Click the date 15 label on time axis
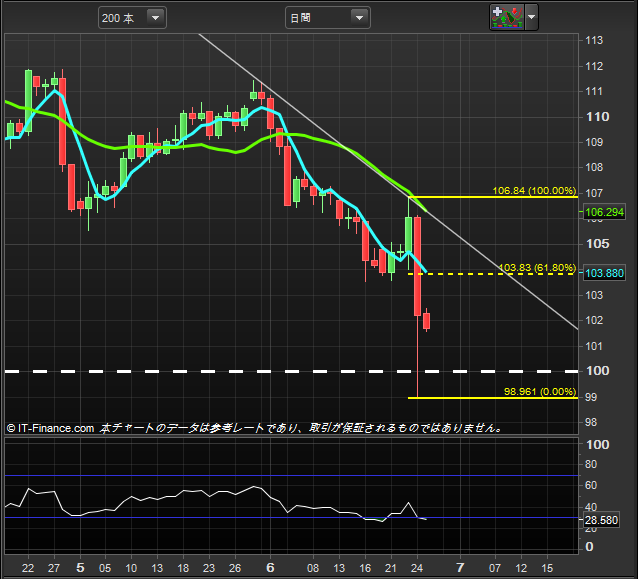 (x=547, y=568)
